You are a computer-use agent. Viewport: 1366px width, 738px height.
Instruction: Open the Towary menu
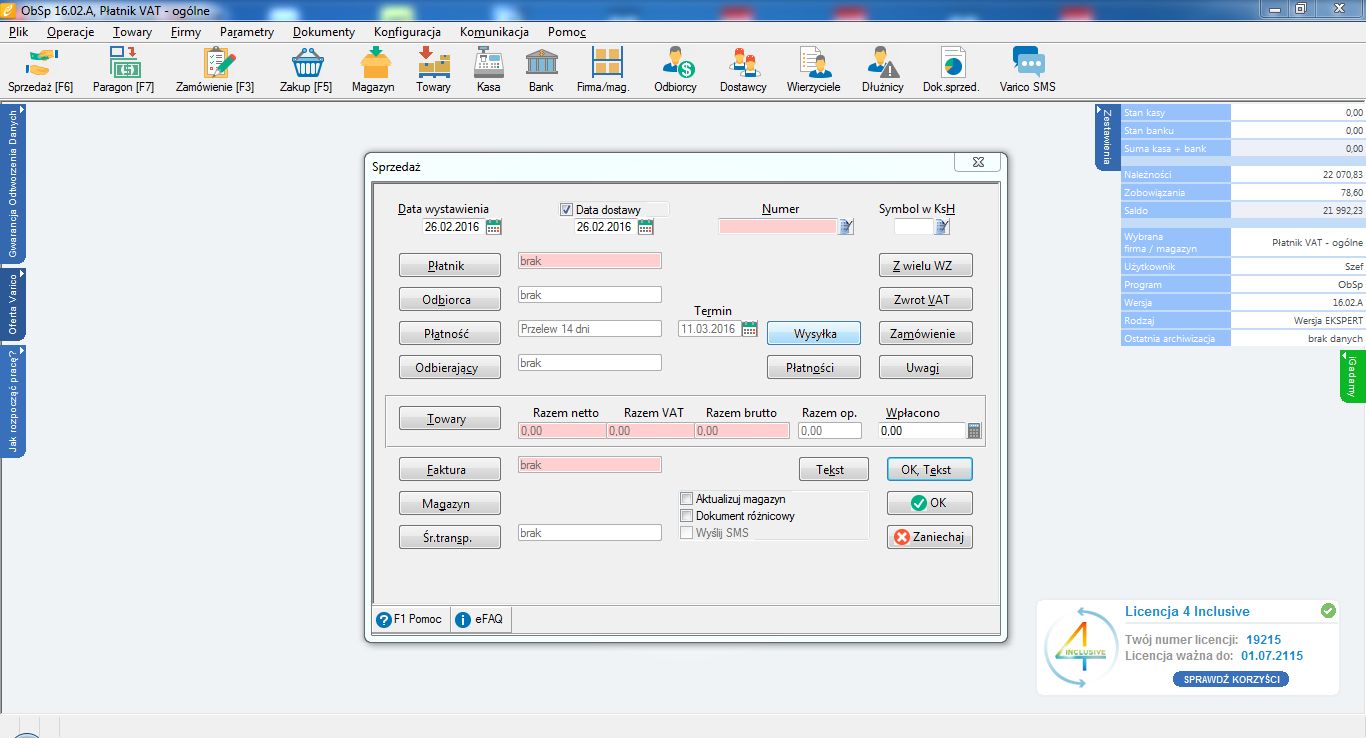[x=132, y=32]
